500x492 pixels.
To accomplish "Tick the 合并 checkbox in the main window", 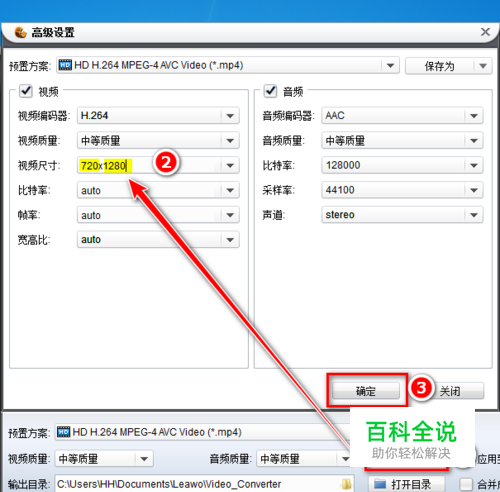I will (466, 484).
